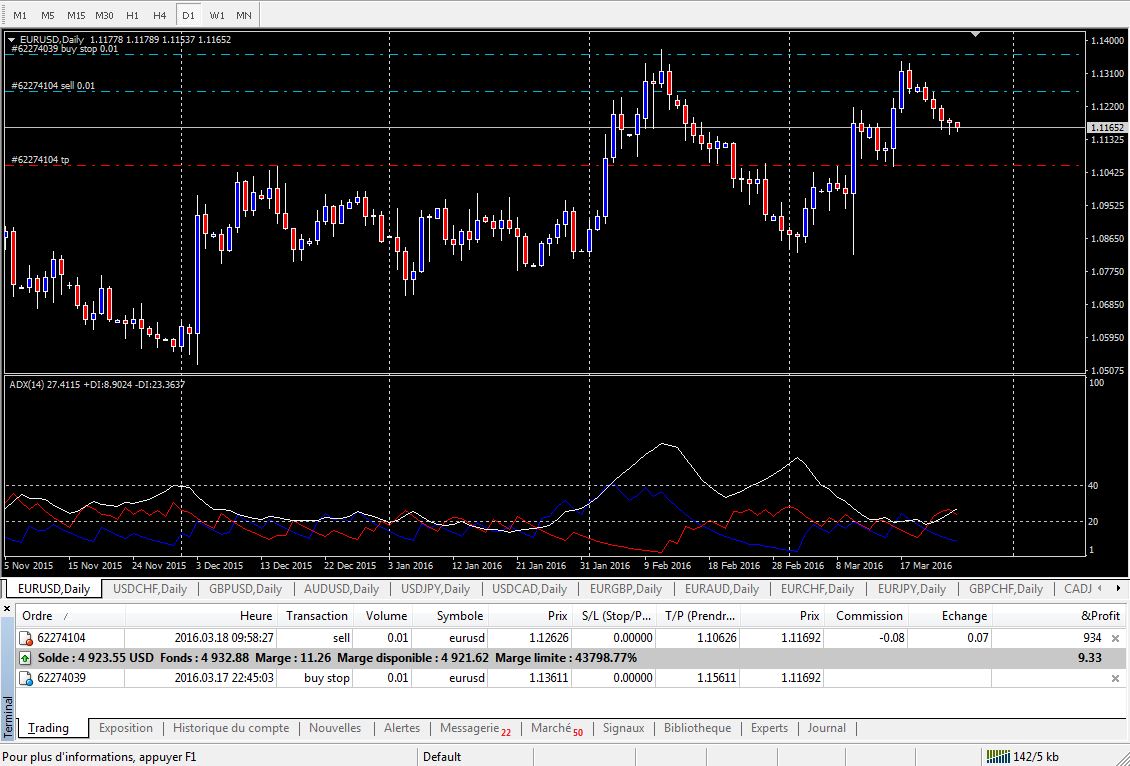Viewport: 1130px width, 766px height.
Task: Close sell order 62274104 with the X
Action: pyautogui.click(x=1115, y=638)
